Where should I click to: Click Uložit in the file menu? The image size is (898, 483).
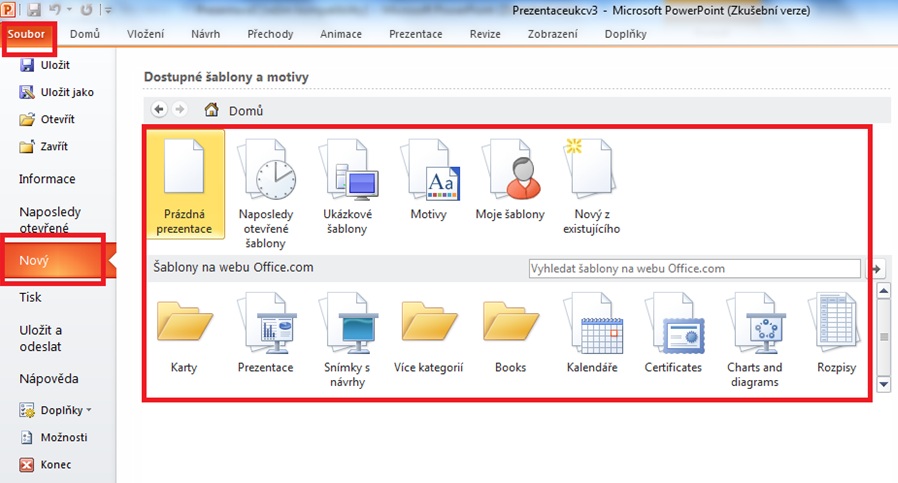pos(45,65)
